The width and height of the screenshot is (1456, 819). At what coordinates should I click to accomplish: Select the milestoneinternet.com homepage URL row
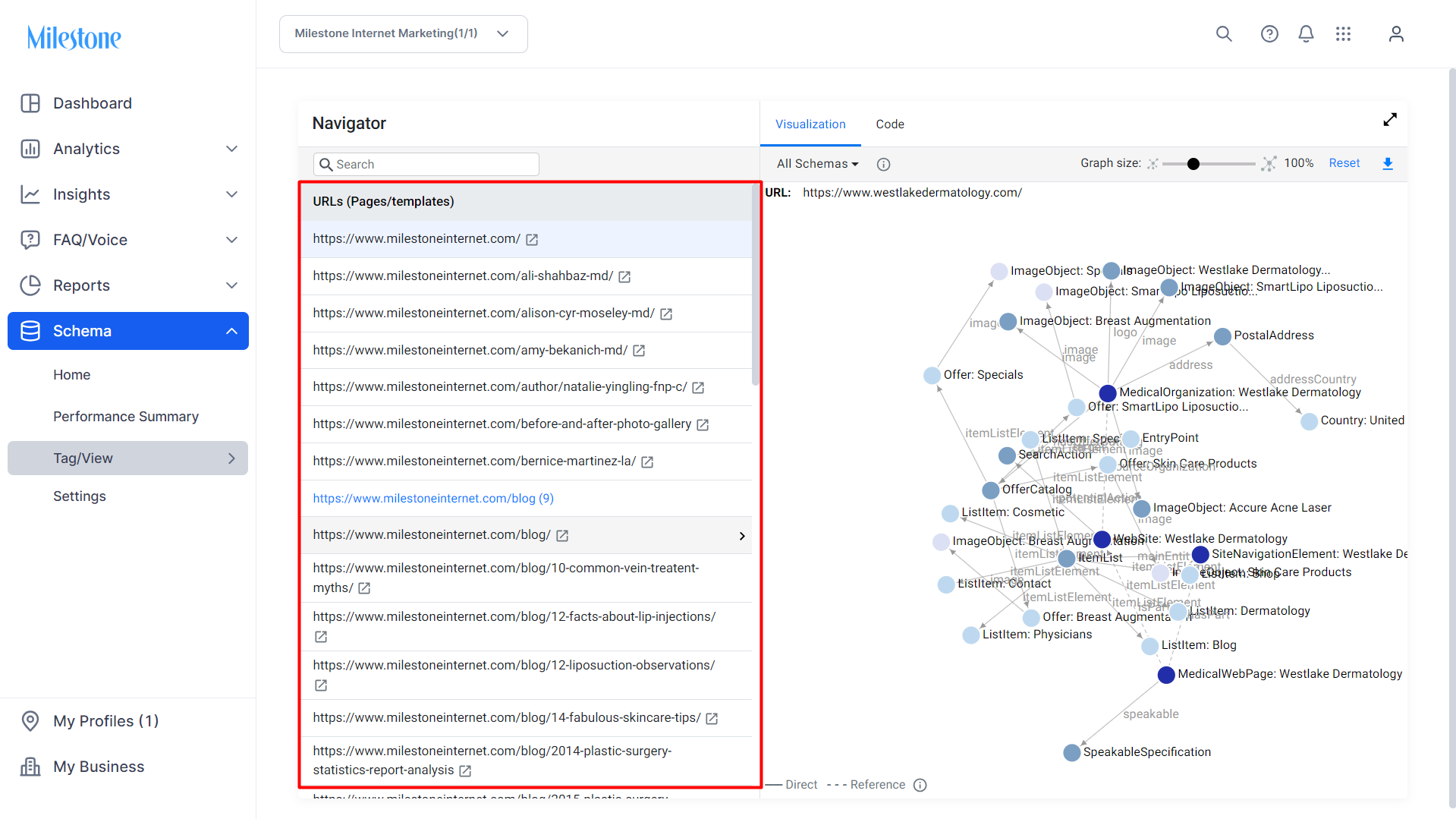tap(527, 239)
